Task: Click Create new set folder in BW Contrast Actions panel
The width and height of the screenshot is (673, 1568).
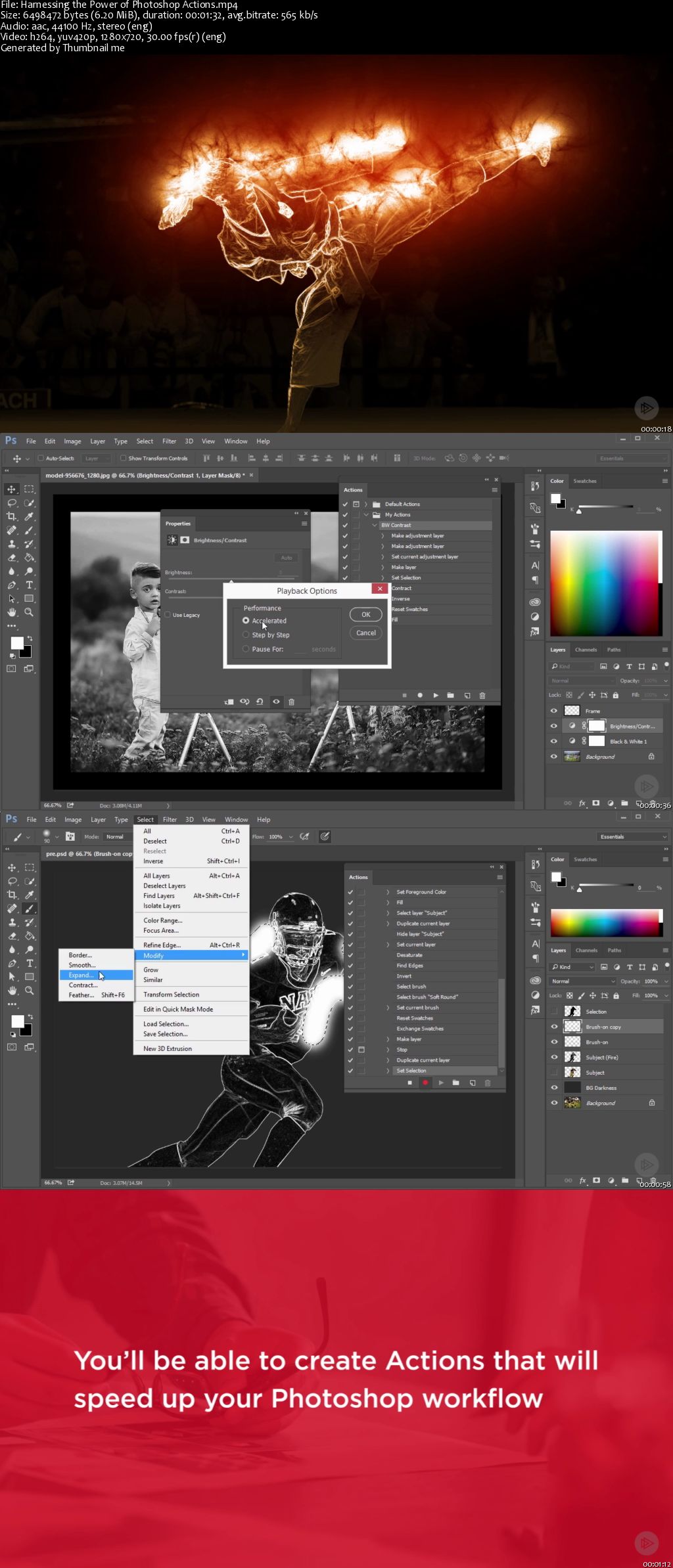Action: tap(450, 695)
